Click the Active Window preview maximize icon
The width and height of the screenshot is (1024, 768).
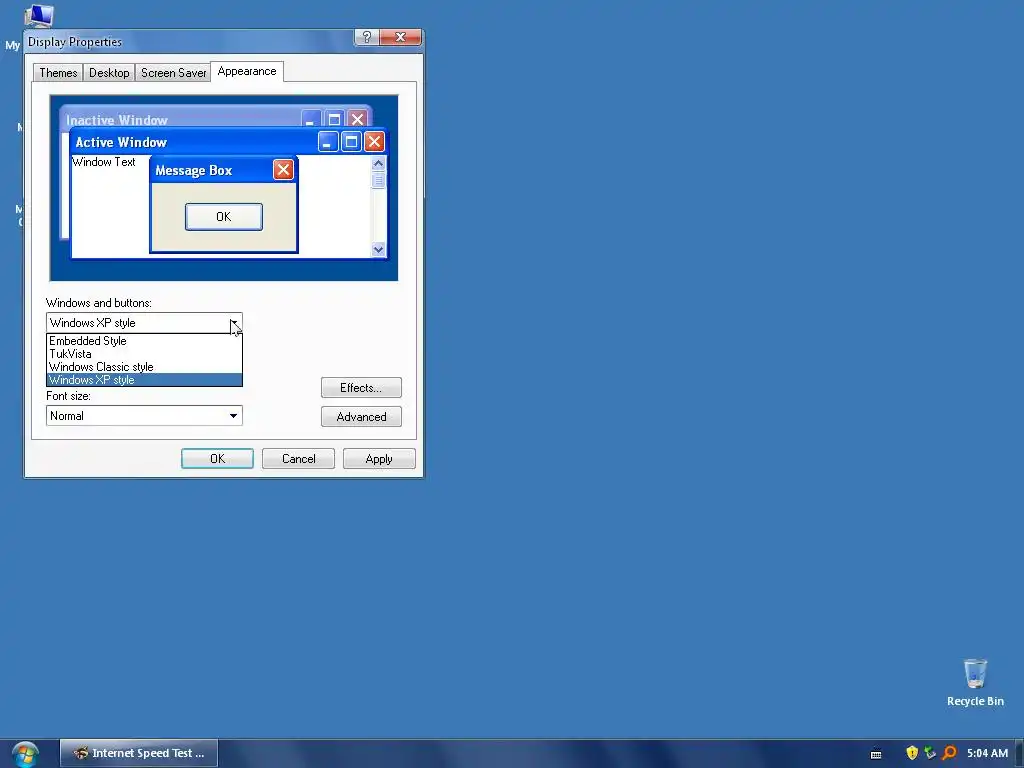click(x=351, y=142)
